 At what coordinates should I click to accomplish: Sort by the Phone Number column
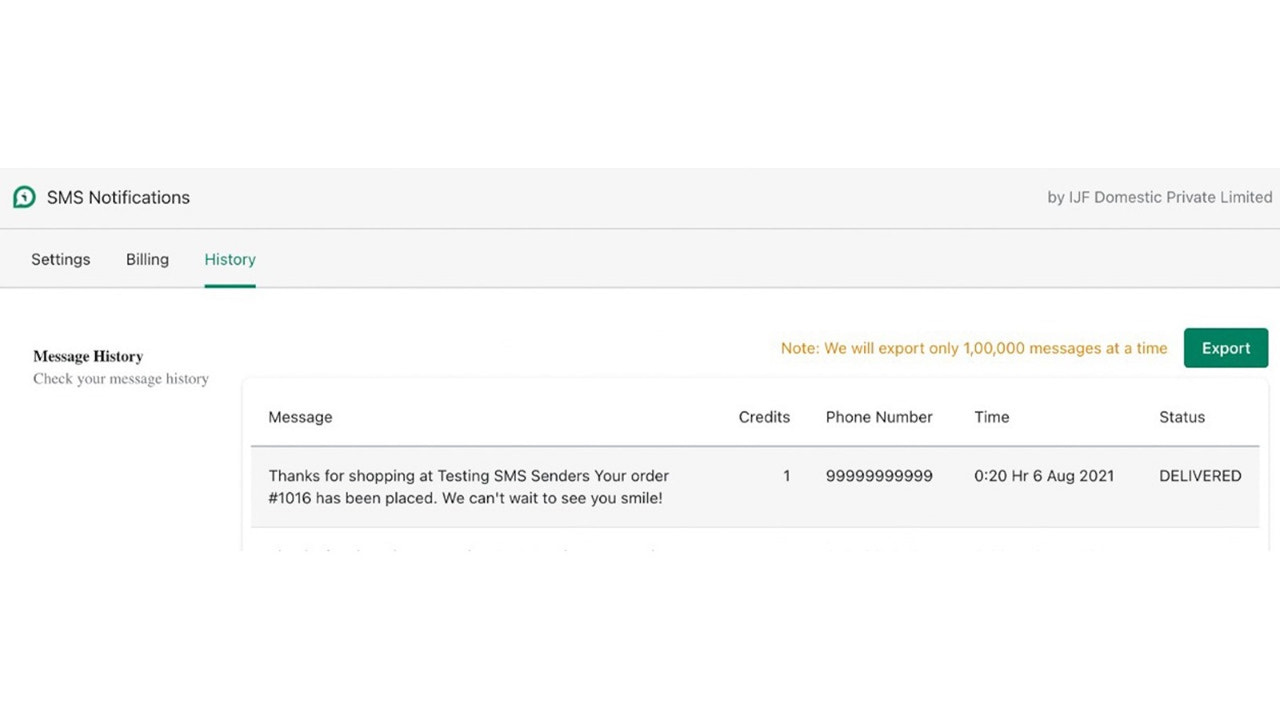coord(879,417)
